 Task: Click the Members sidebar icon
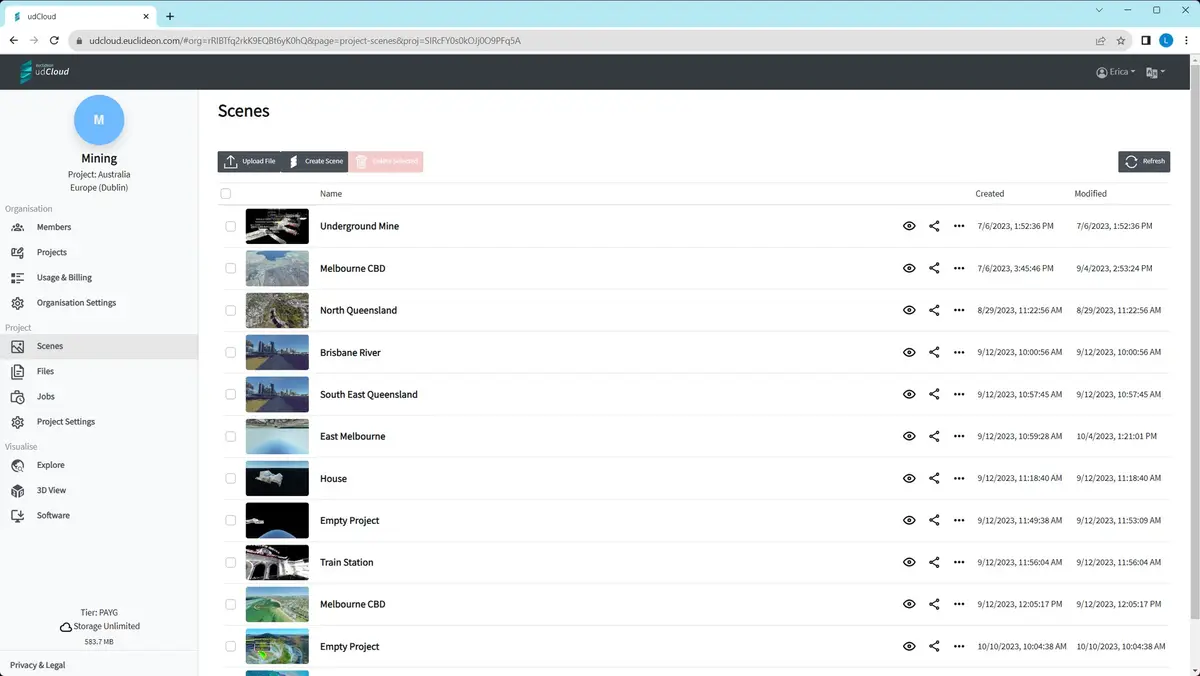point(17,227)
